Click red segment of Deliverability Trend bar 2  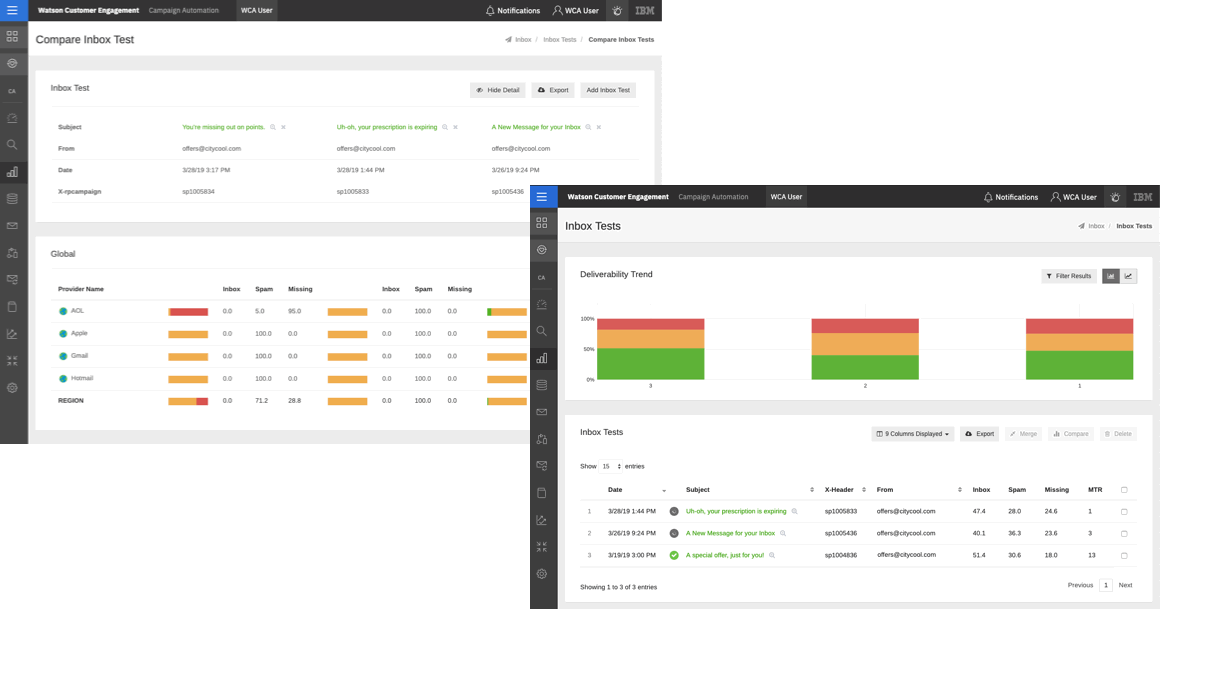(x=865, y=326)
